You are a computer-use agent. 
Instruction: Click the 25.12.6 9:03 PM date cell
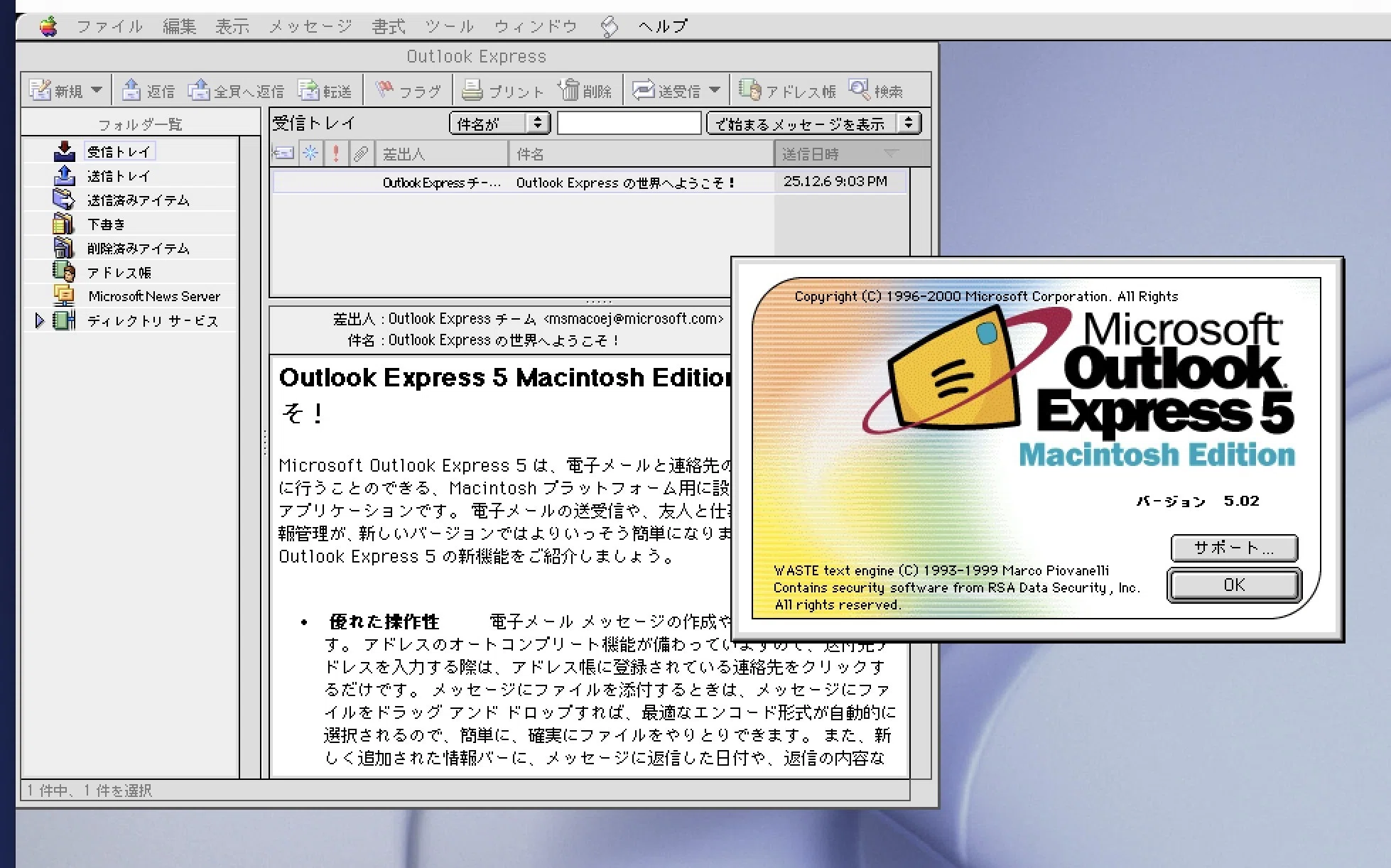(835, 181)
